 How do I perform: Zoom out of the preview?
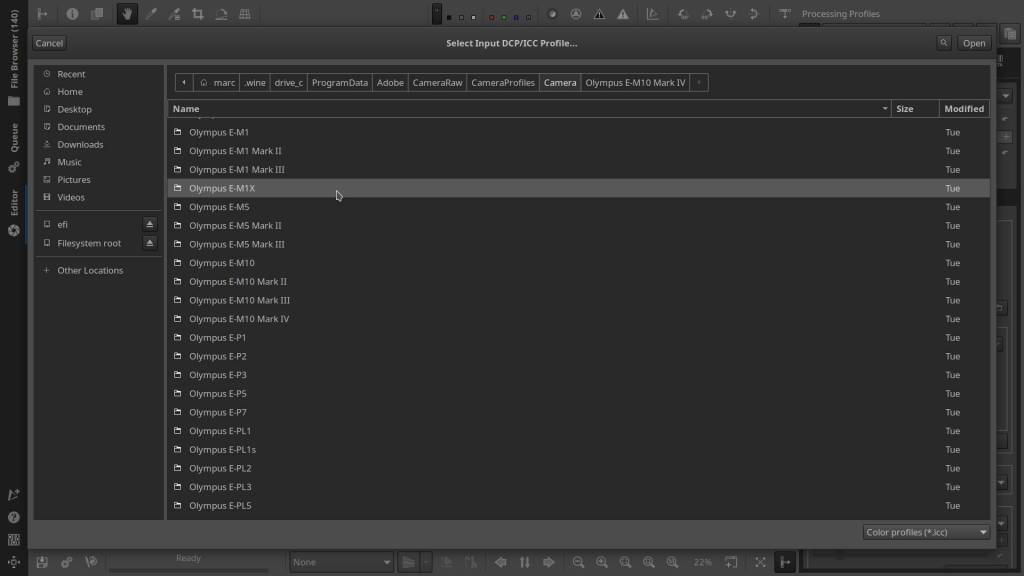[578, 562]
